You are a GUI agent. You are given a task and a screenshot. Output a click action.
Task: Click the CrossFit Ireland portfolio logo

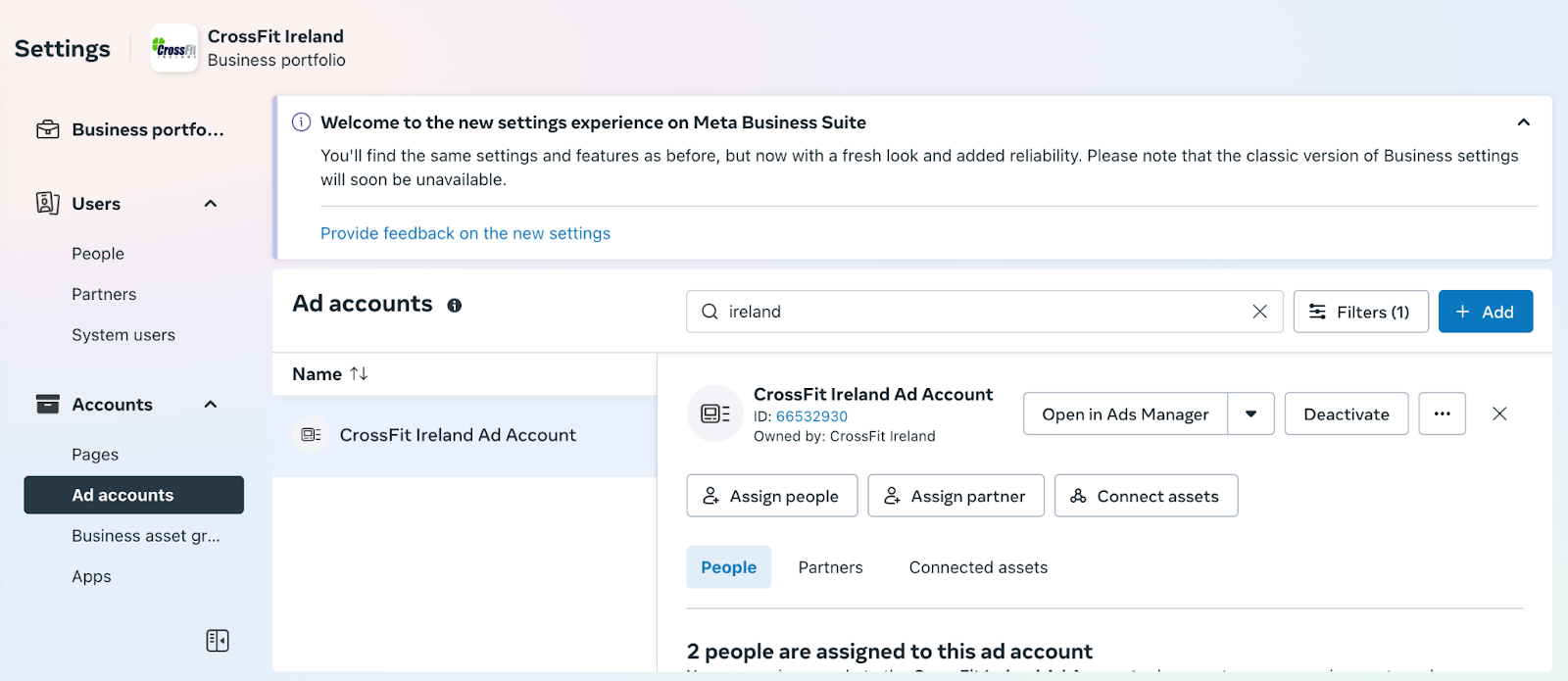coord(173,48)
